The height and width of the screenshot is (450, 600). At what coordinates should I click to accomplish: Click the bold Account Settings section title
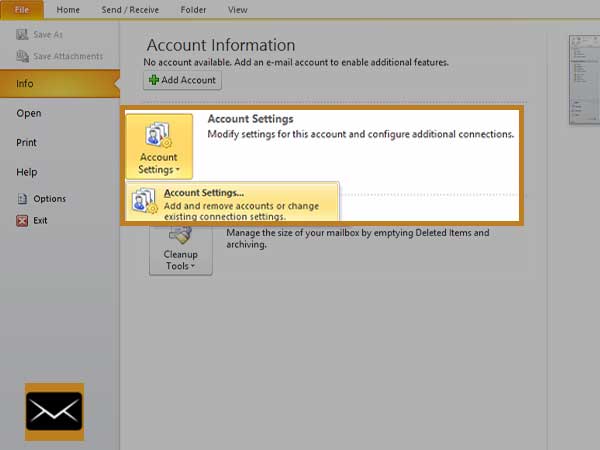251,119
